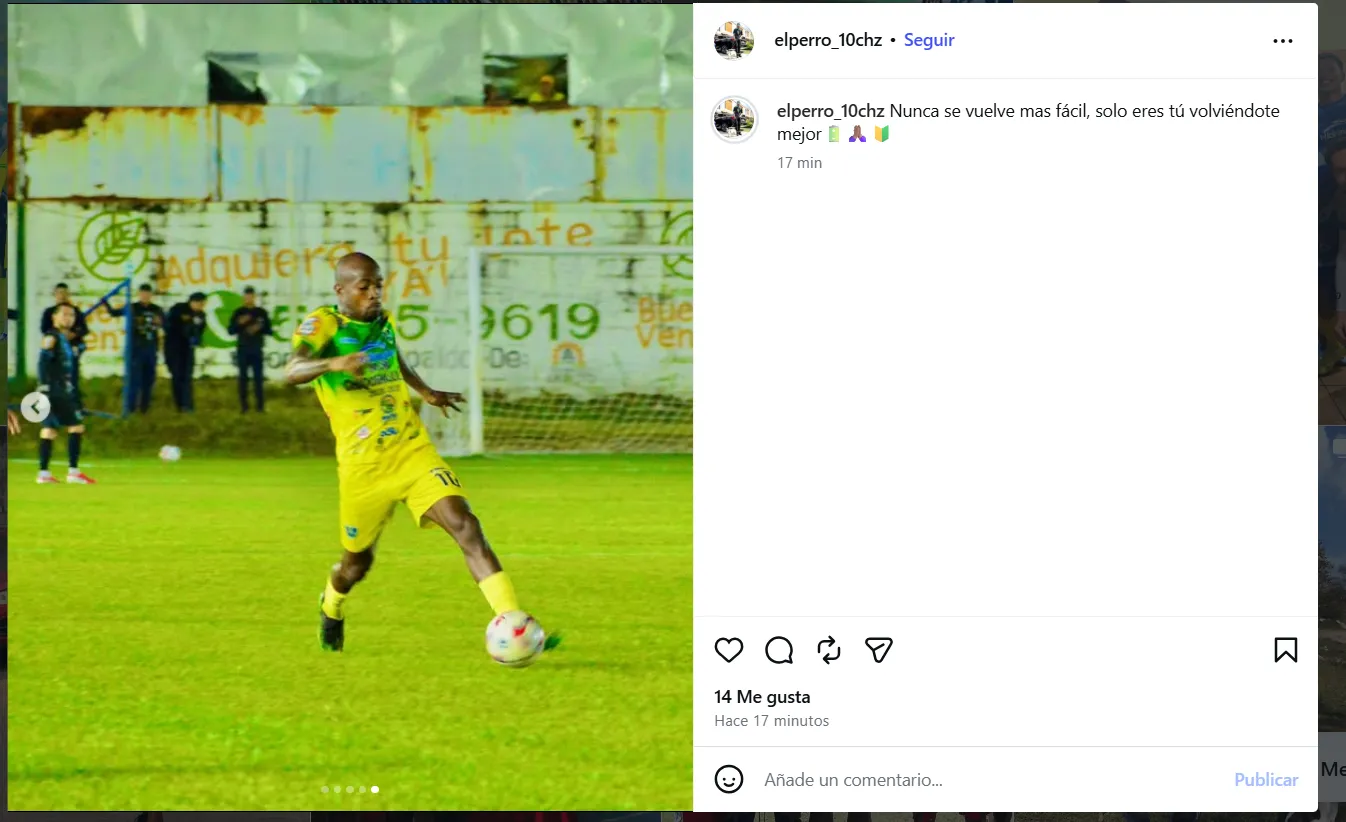Open elperro_10chz username in header

coord(828,40)
